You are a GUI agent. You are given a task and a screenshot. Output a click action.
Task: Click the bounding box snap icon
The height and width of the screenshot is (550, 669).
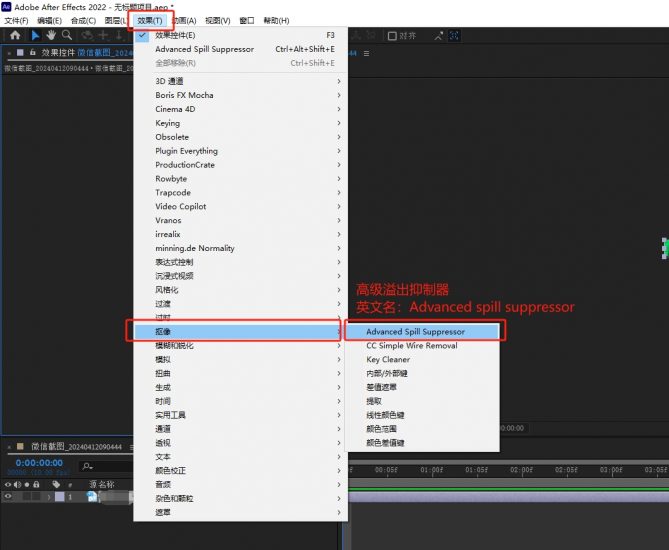(x=454, y=36)
